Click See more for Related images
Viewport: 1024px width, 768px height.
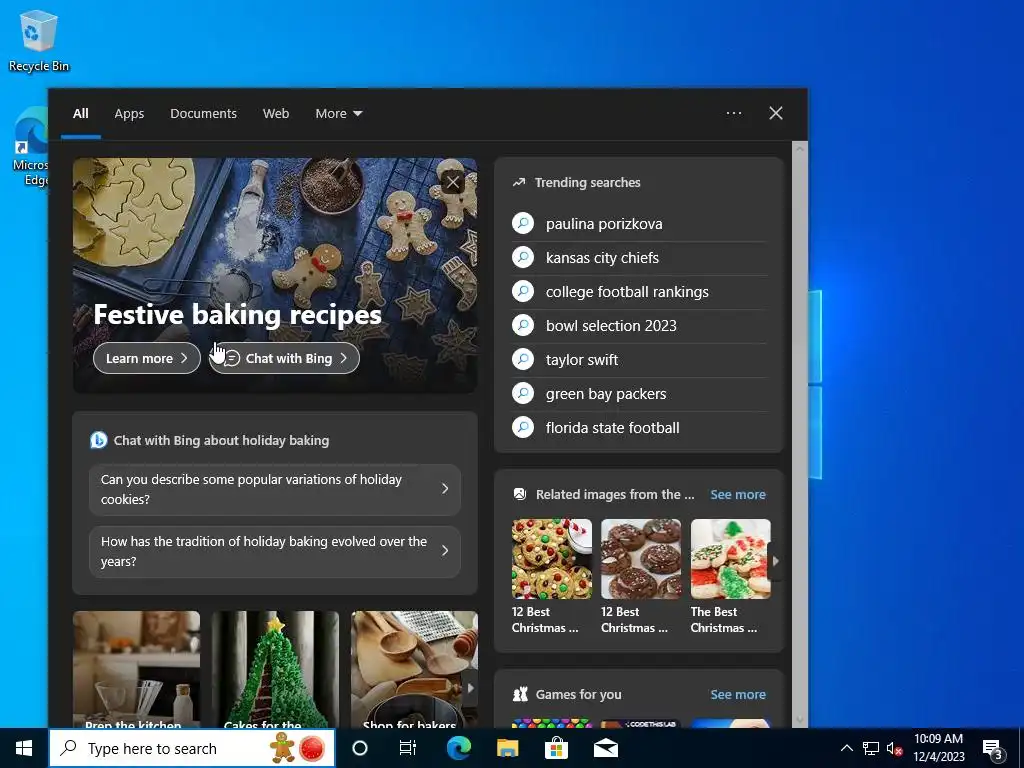click(738, 494)
